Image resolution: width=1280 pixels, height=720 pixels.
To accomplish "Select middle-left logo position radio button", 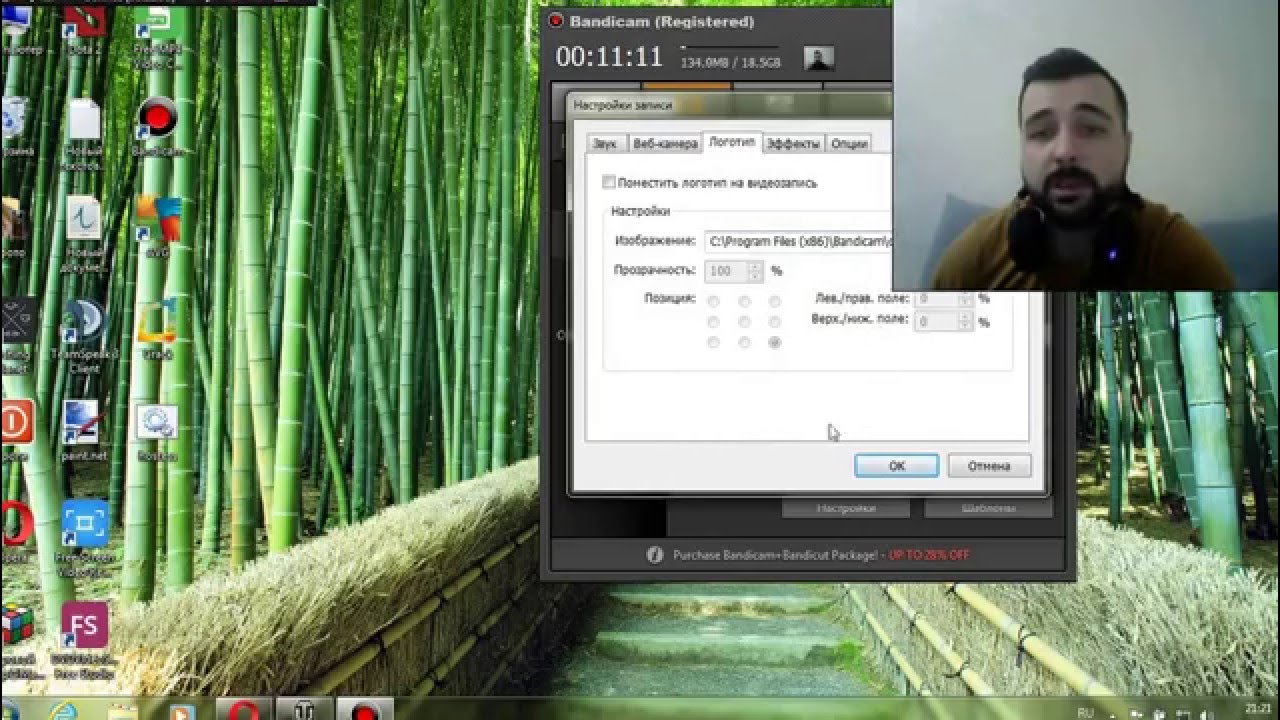I will click(713, 322).
